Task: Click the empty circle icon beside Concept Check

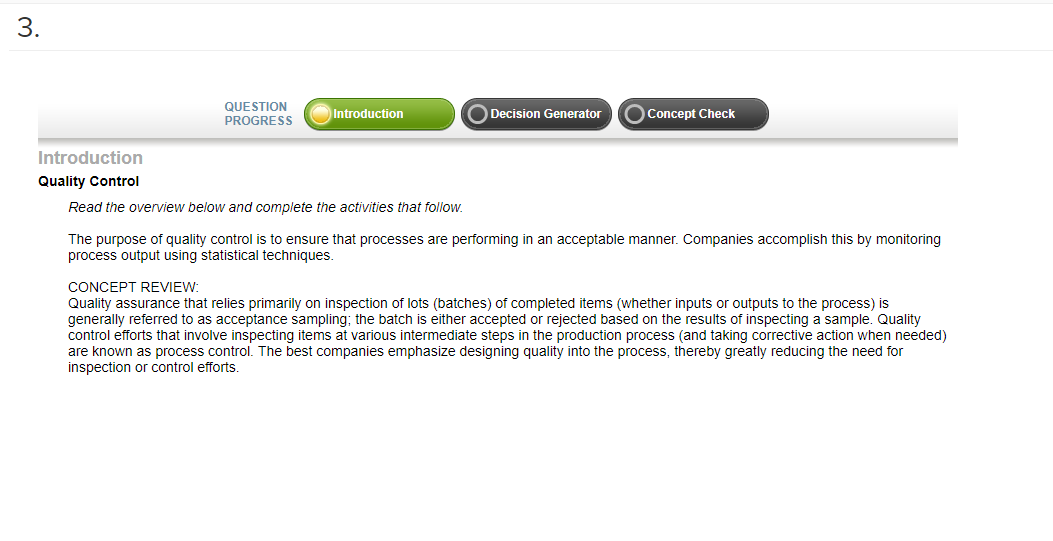Action: tap(635, 114)
